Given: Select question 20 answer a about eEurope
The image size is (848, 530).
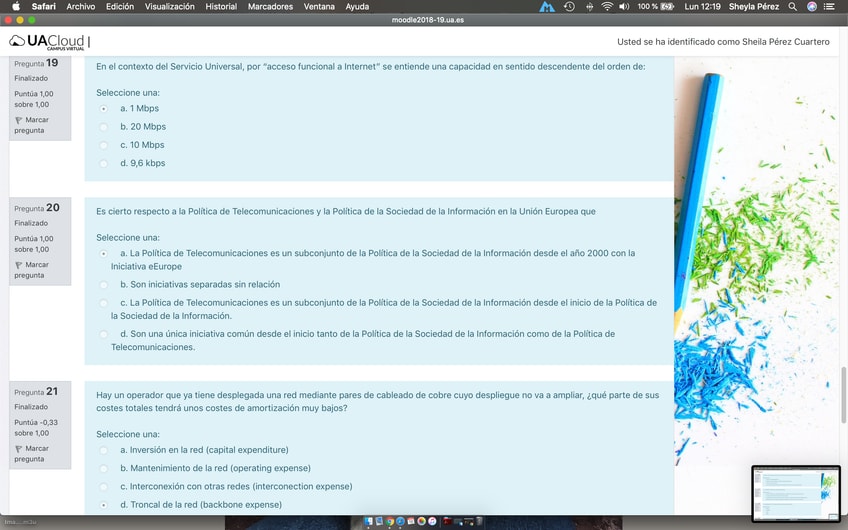Looking at the screenshot, I should pyautogui.click(x=103, y=253).
